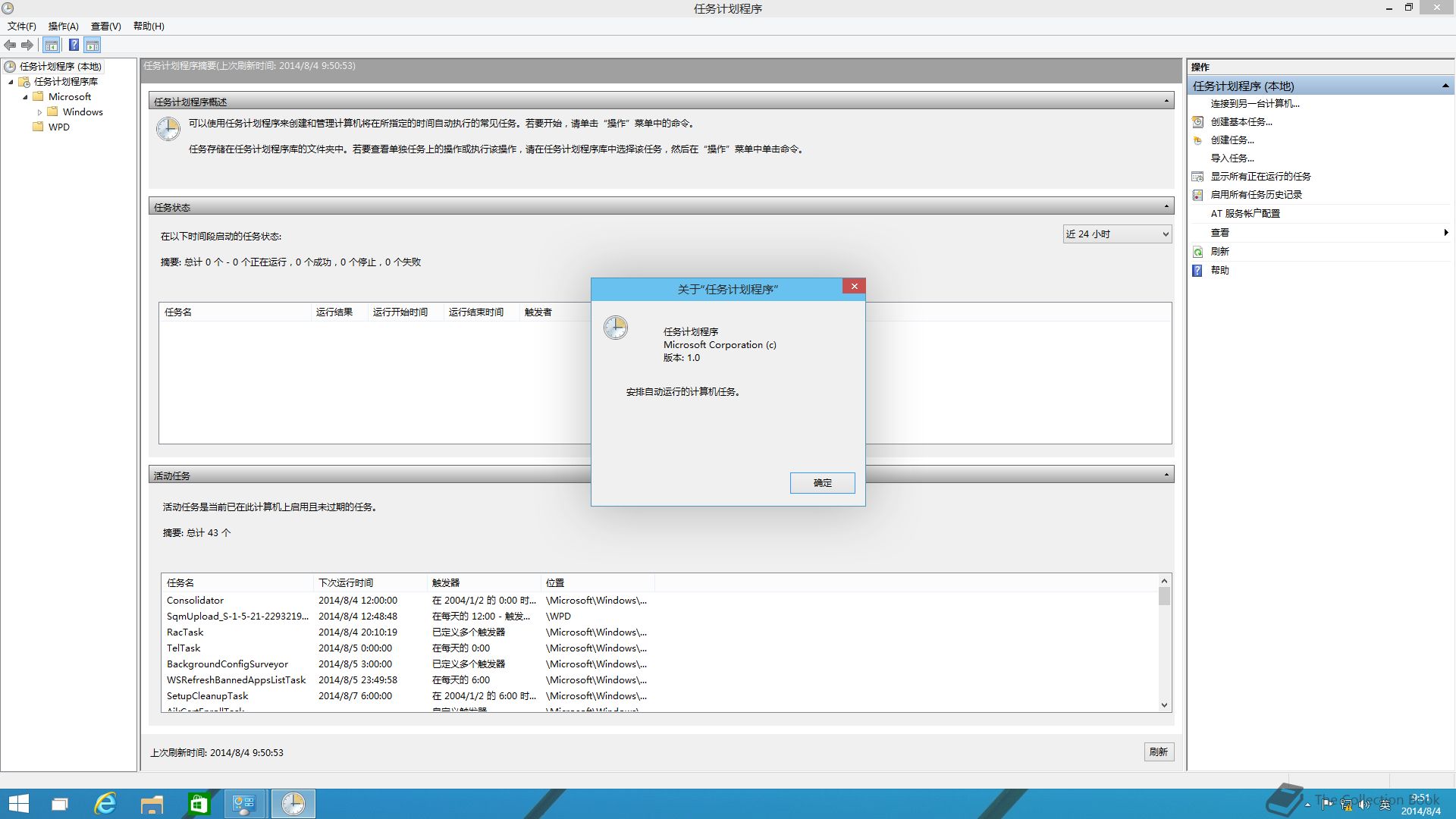The height and width of the screenshot is (819, 1456).
Task: Click the Microsoft folder icon in tree
Action: coord(38,97)
